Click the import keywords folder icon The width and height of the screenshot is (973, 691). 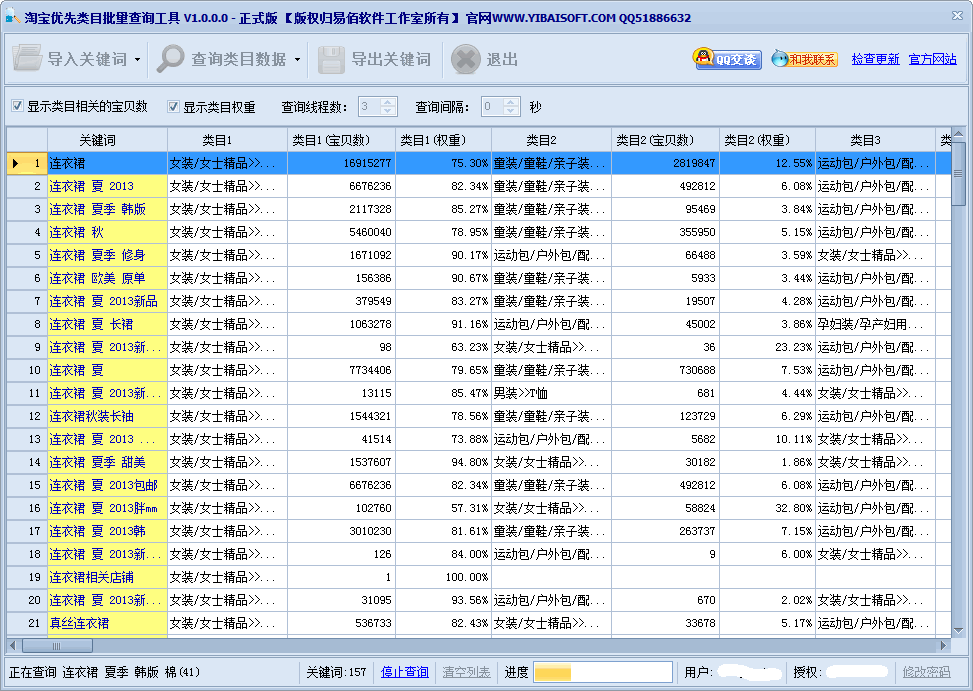click(27, 59)
